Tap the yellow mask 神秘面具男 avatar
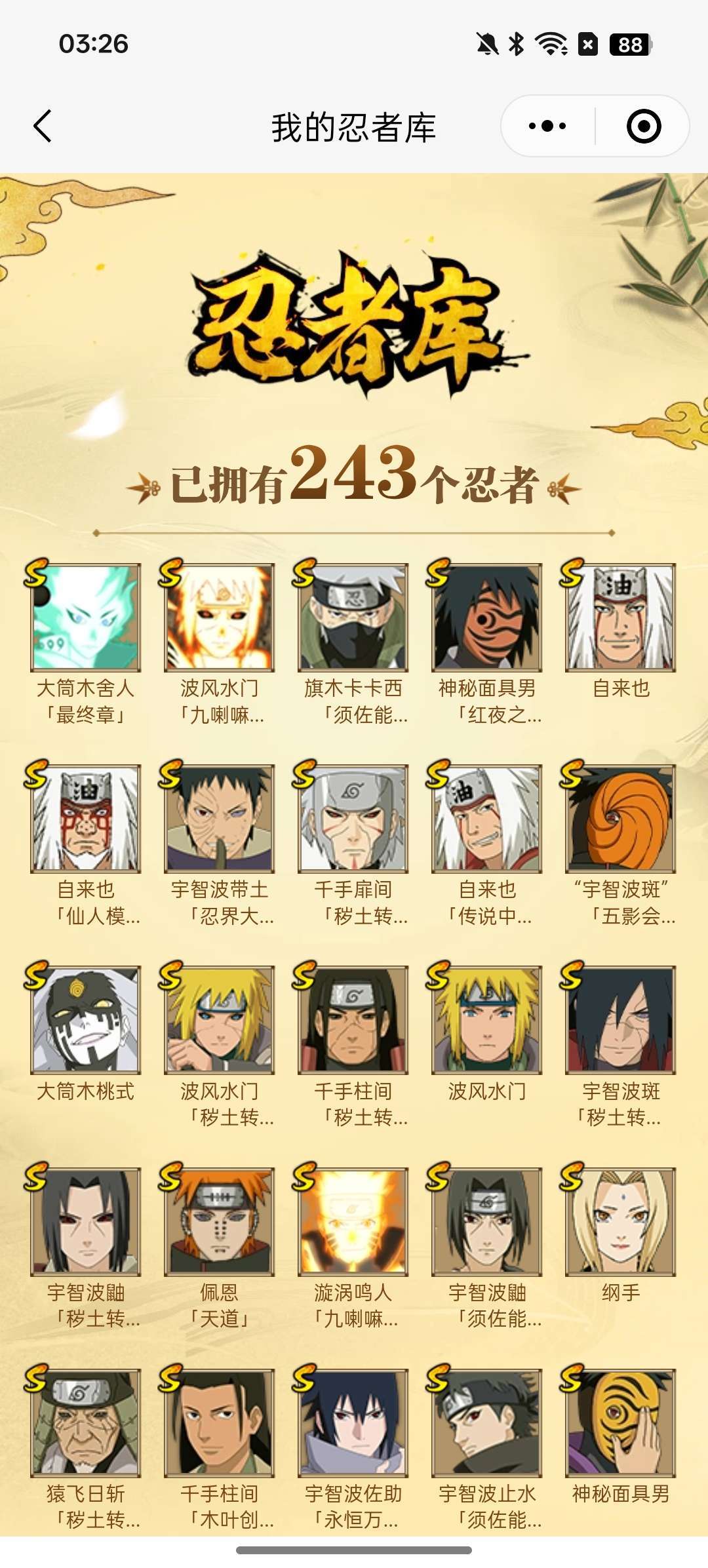 click(621, 1422)
